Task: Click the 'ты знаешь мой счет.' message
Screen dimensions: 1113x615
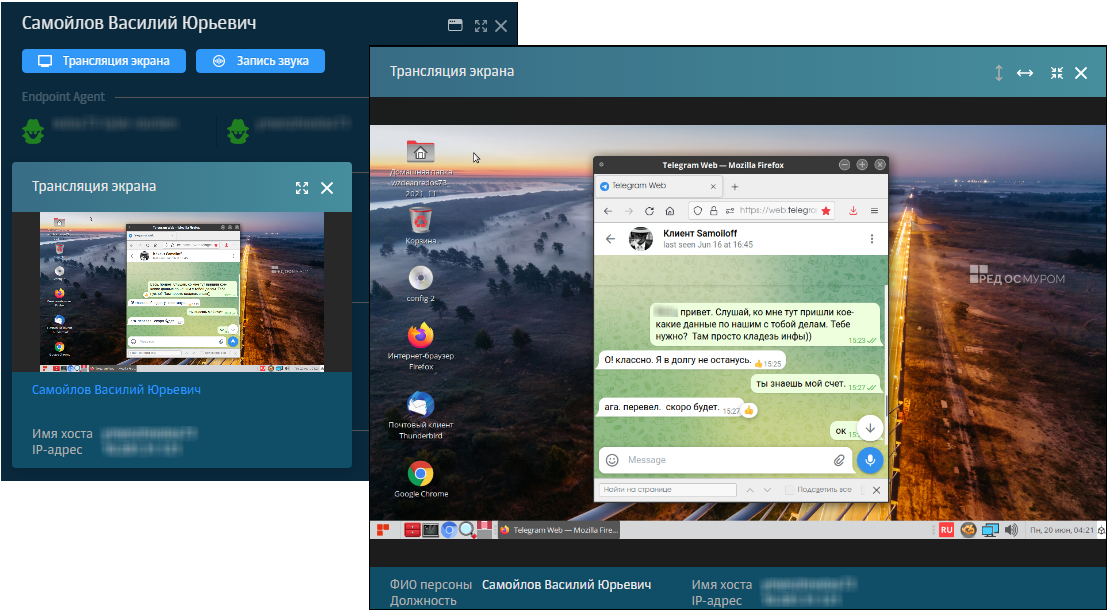Action: pyautogui.click(x=816, y=384)
